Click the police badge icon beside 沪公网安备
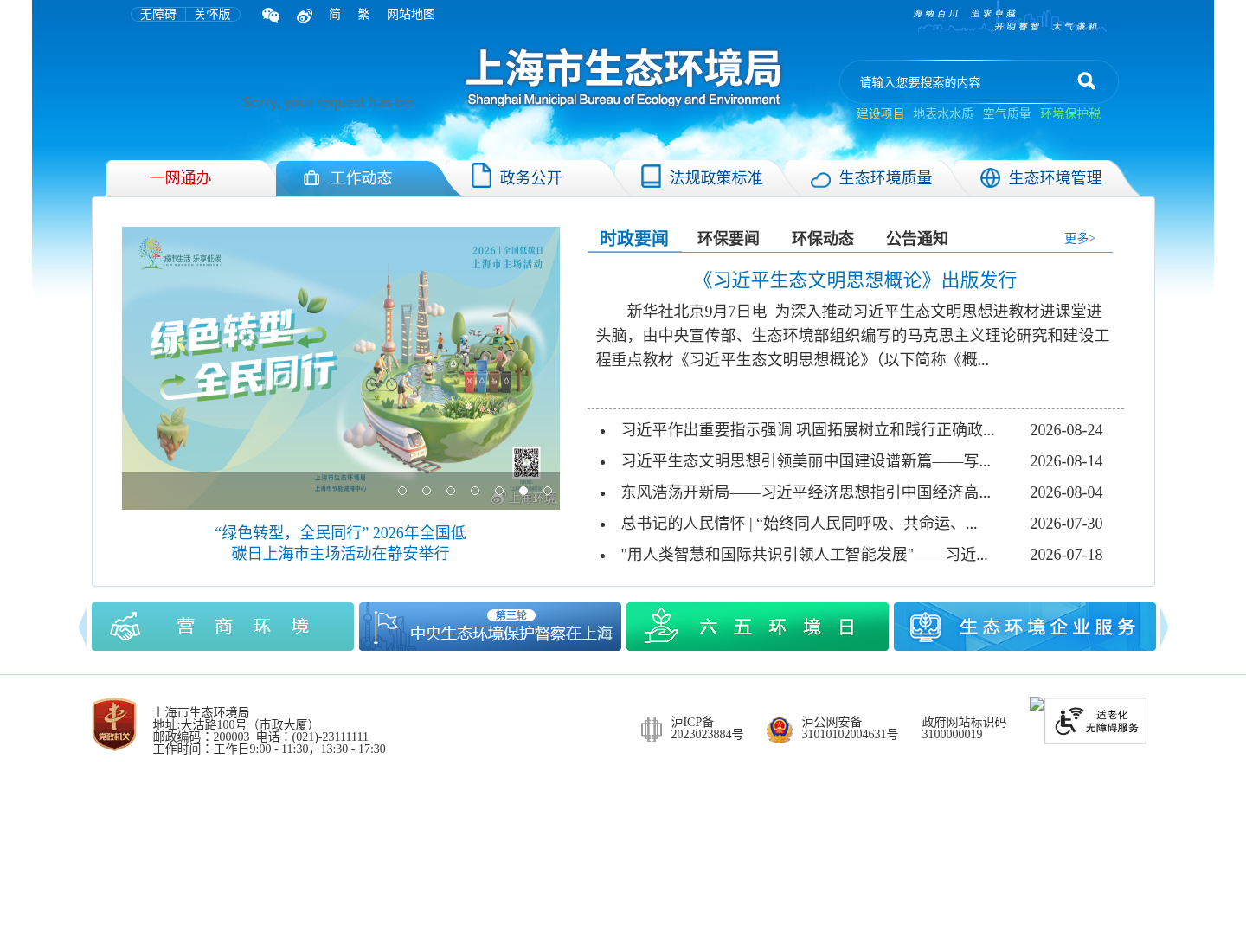1246x952 pixels. click(780, 730)
